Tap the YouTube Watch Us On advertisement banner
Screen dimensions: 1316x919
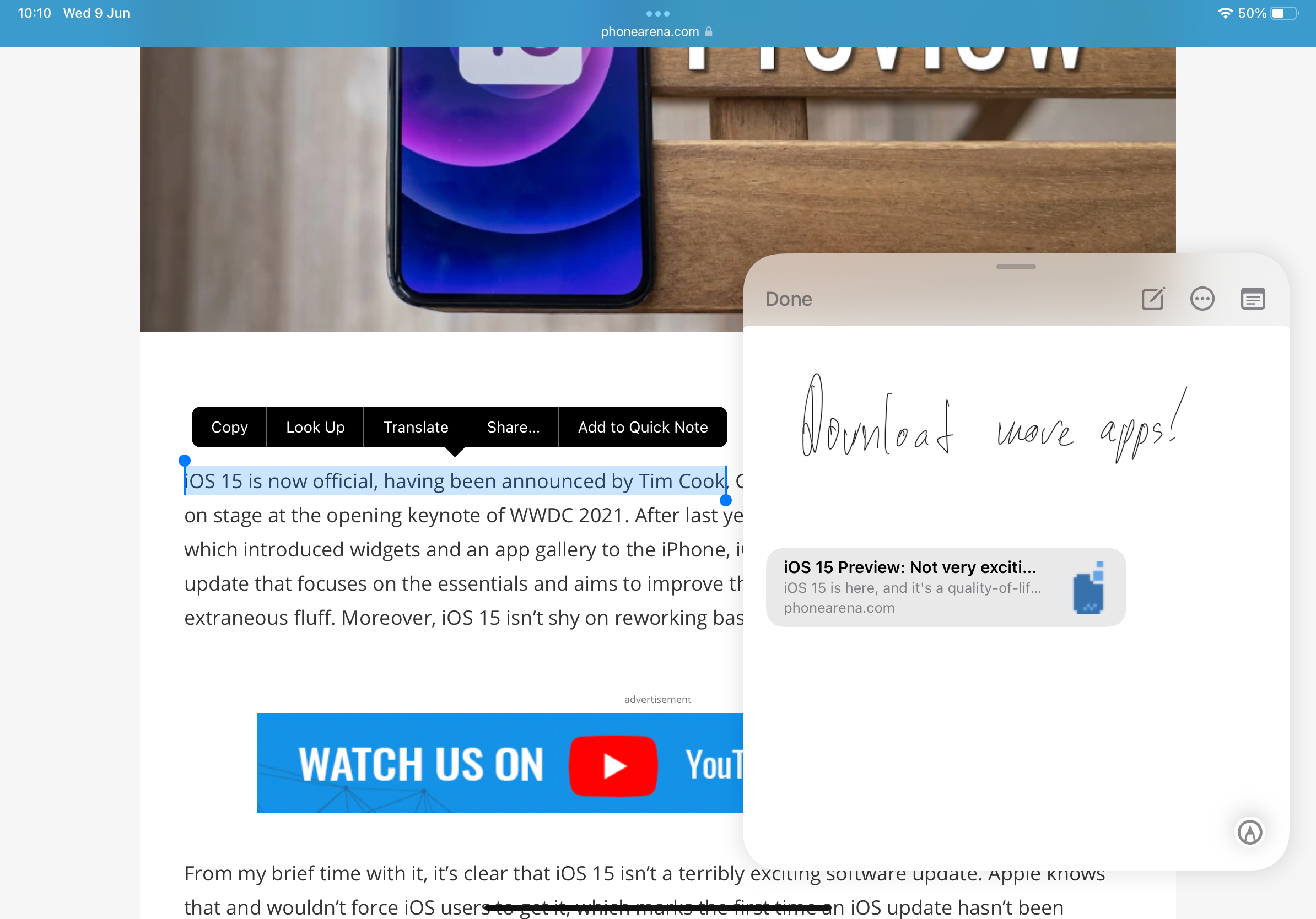coord(499,763)
